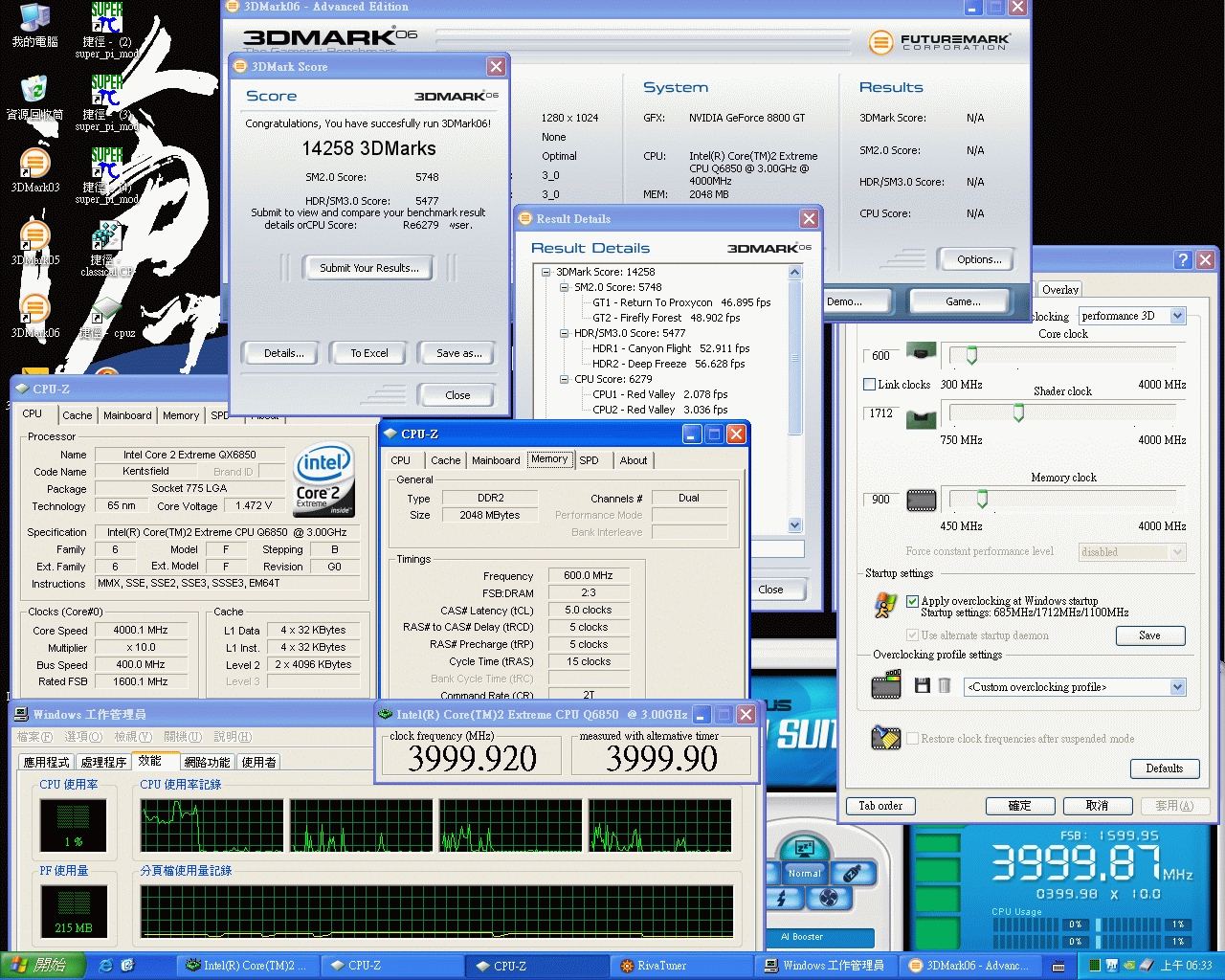The height and width of the screenshot is (980, 1225).
Task: Click the AI Suite sleep mode icon
Action: pos(804,848)
